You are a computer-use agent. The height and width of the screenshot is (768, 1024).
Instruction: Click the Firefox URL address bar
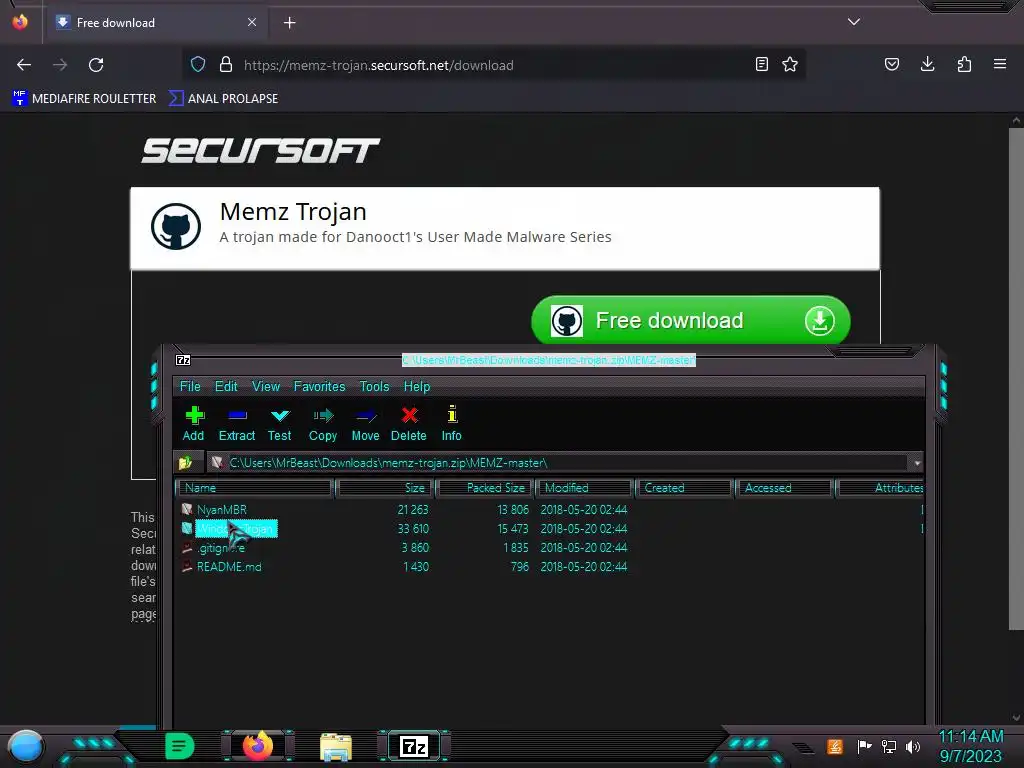[494, 65]
